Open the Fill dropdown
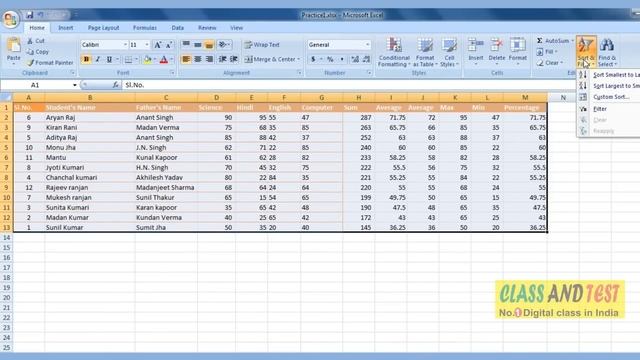Screen dimensions: 640x360 547,52
